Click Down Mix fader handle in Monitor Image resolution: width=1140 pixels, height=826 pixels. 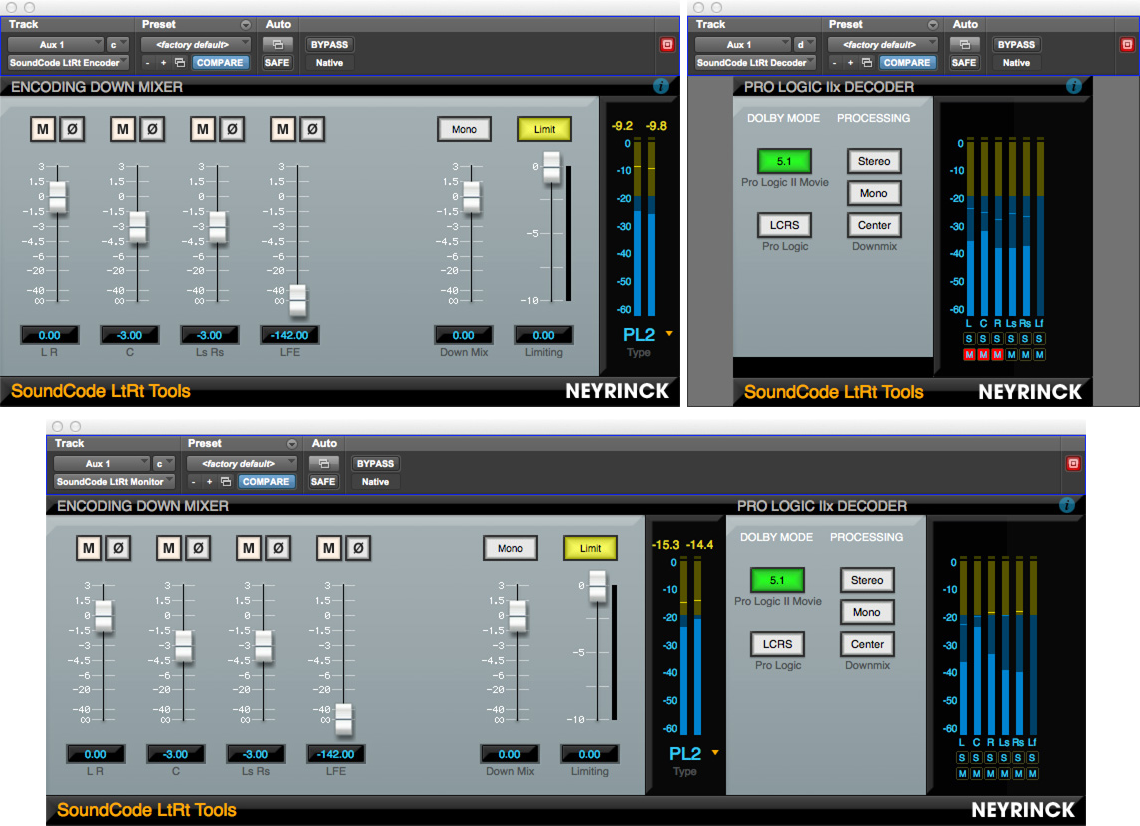[x=518, y=615]
